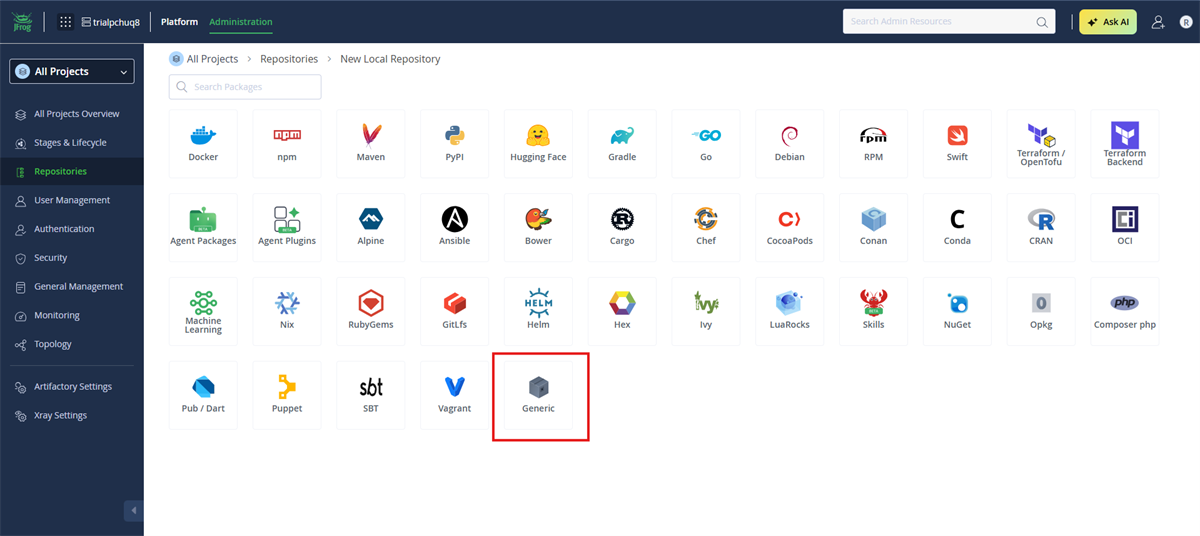Open the Authentication section

(x=72, y=229)
